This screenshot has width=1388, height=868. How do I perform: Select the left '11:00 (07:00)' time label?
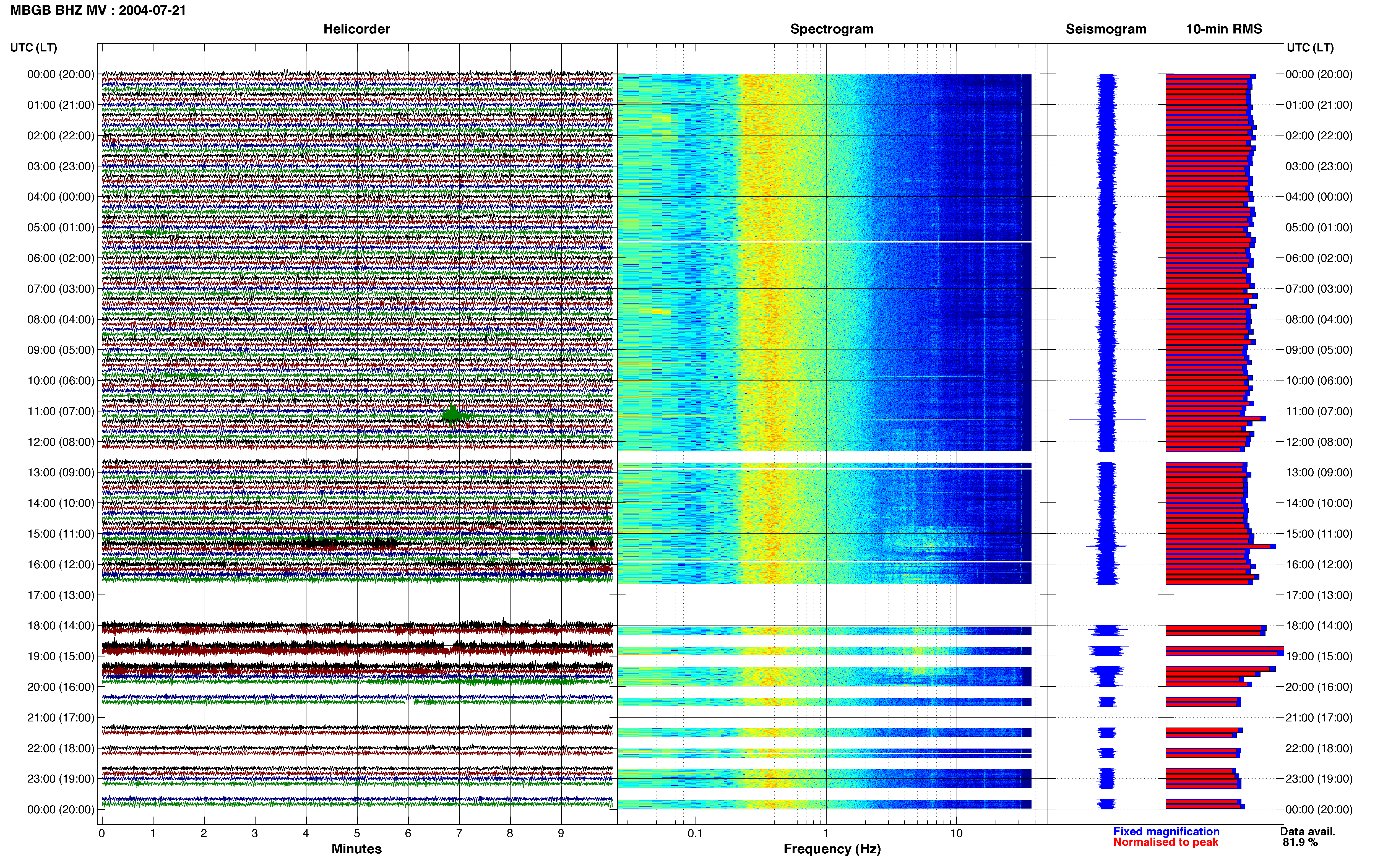[61, 411]
